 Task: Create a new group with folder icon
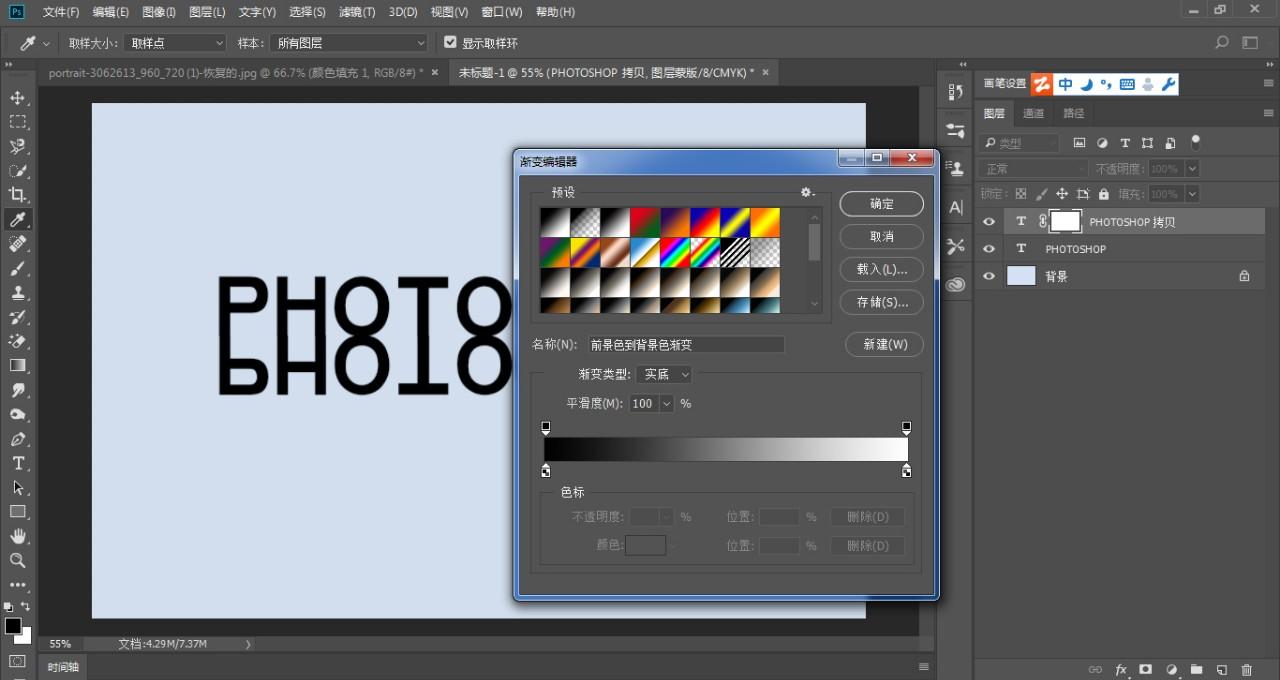1196,669
